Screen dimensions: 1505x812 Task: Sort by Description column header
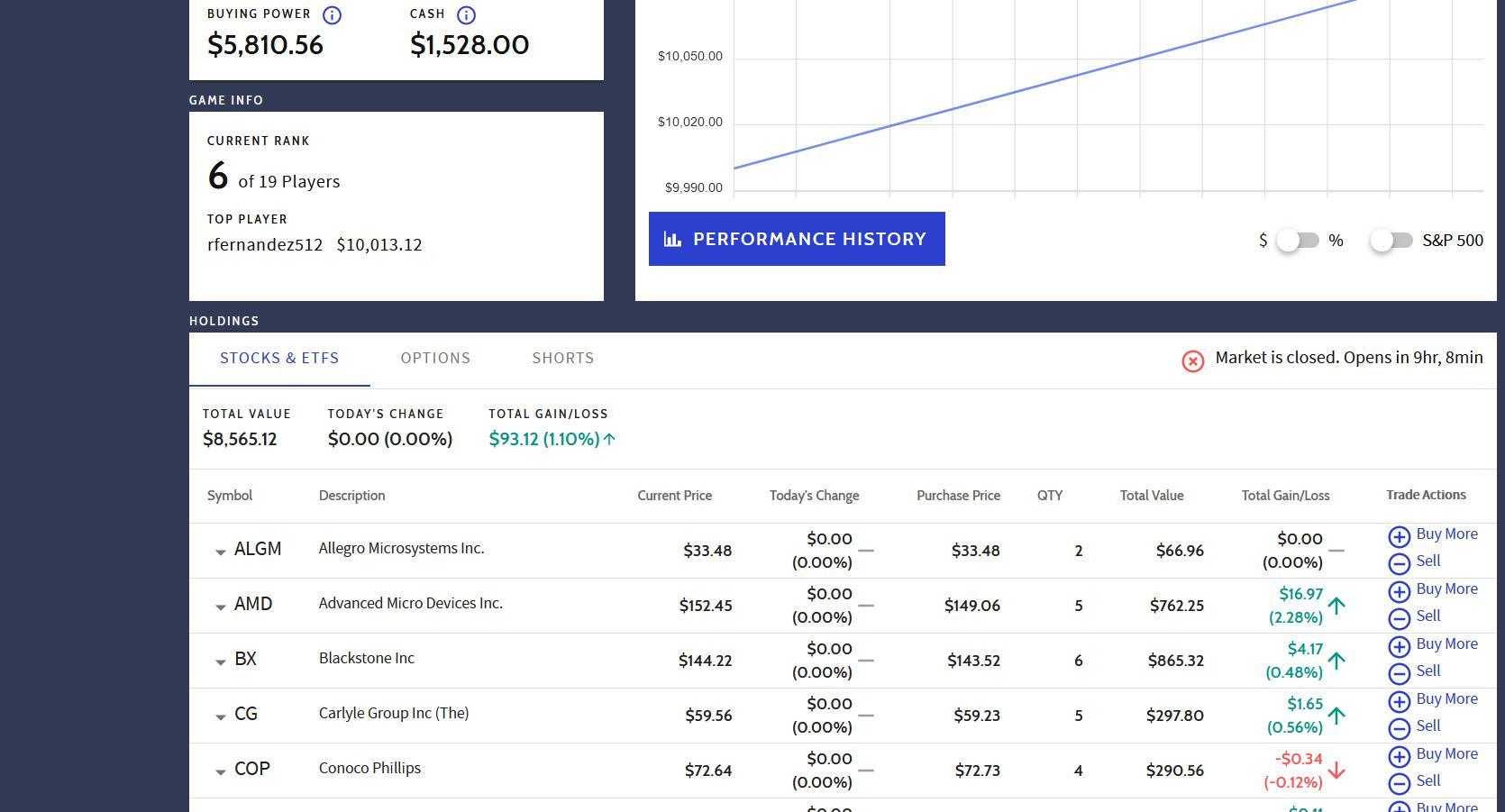tap(352, 496)
